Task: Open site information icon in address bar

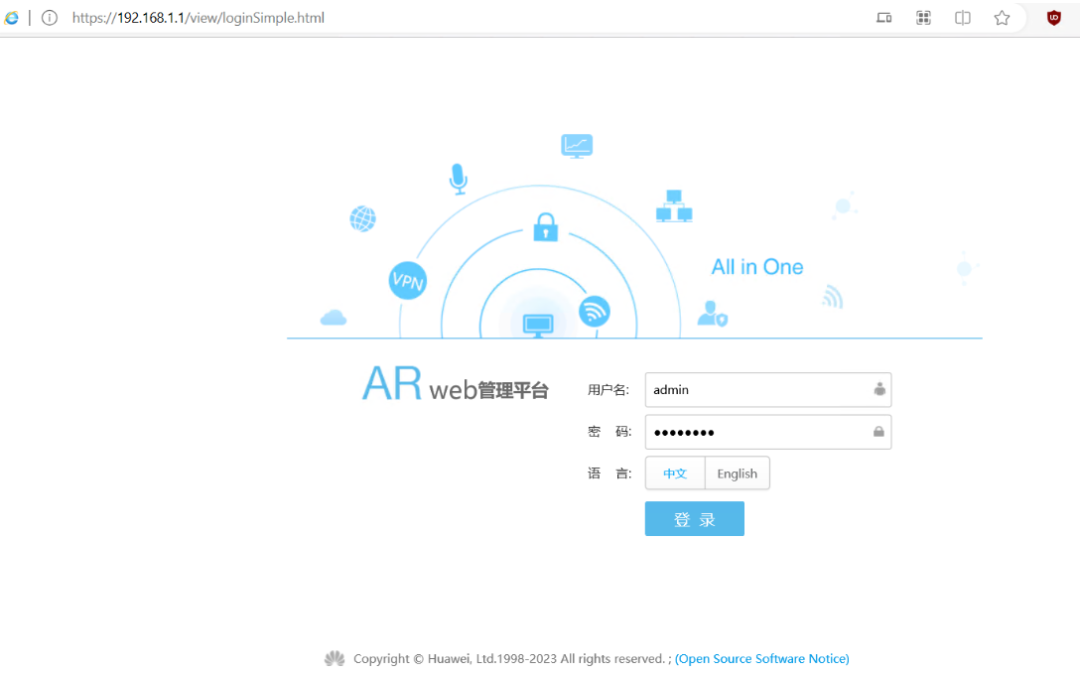Action: point(50,18)
